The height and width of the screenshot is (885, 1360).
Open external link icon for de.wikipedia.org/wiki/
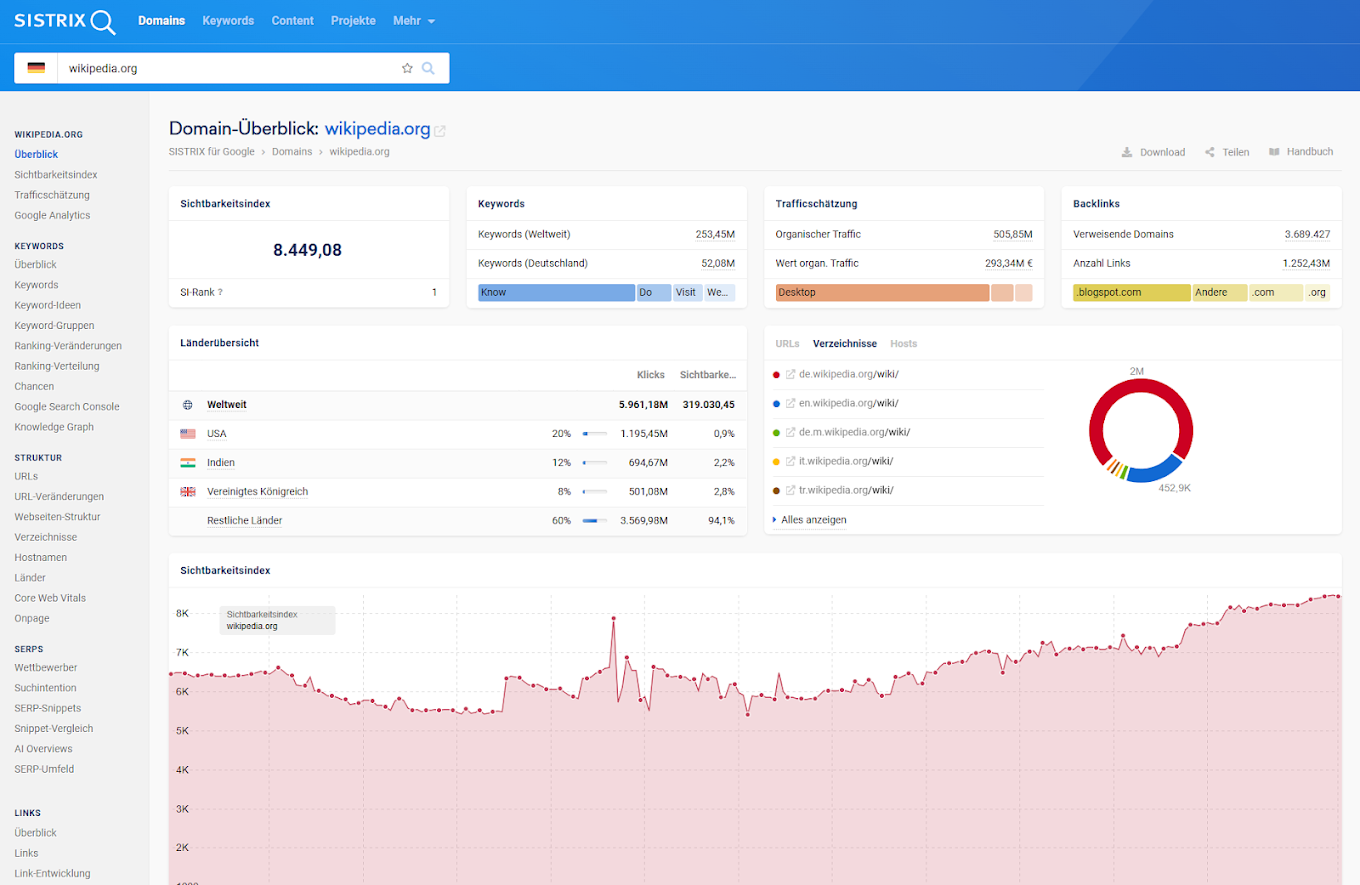[790, 375]
